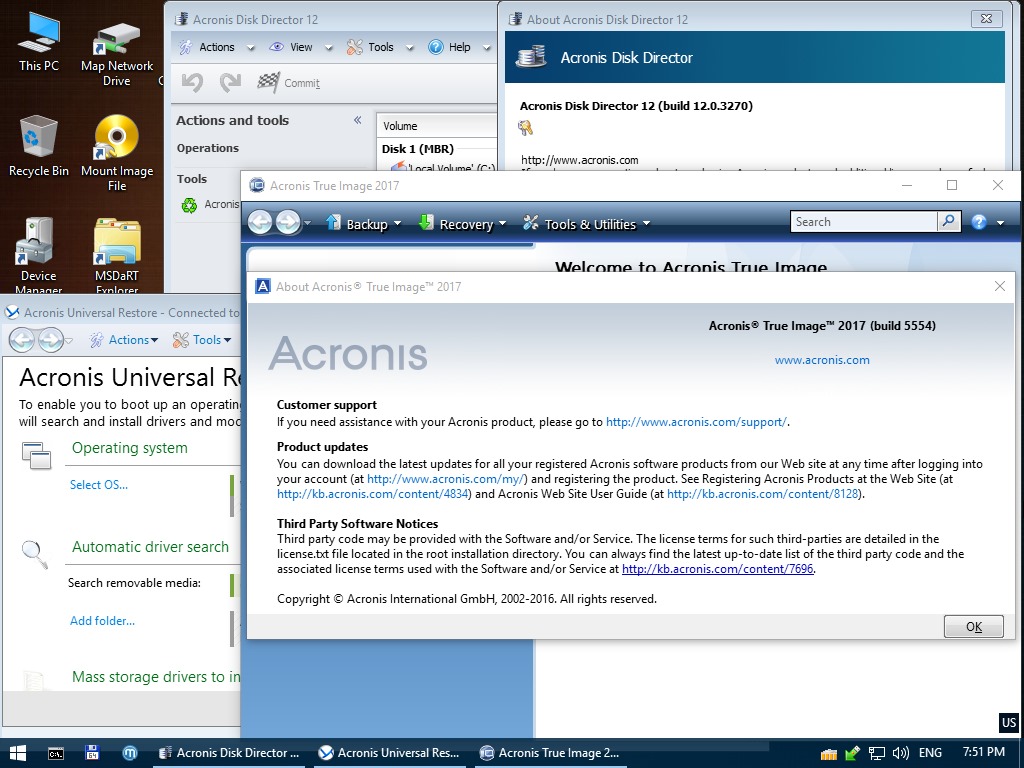Open round blue M taskbar icon

(x=130, y=753)
